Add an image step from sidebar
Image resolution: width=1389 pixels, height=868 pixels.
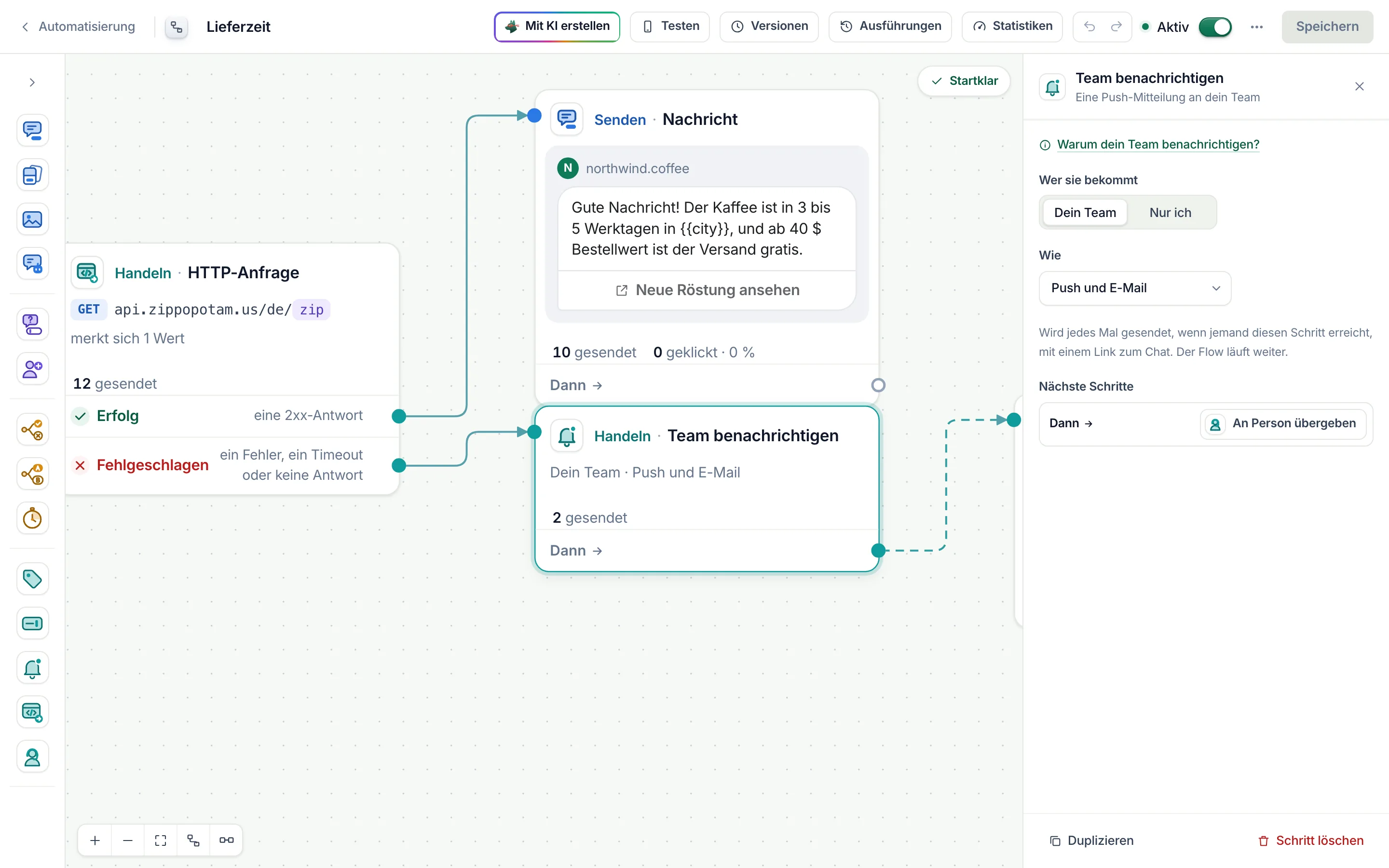32,219
